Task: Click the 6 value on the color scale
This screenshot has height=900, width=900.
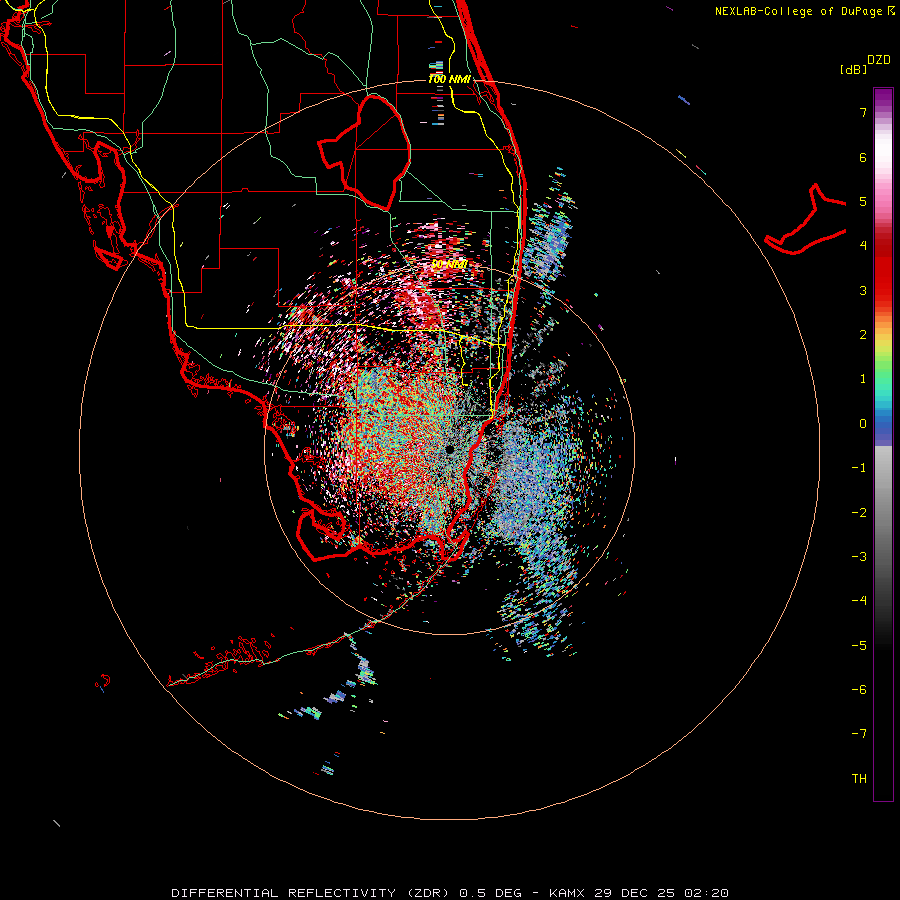Action: (863, 157)
